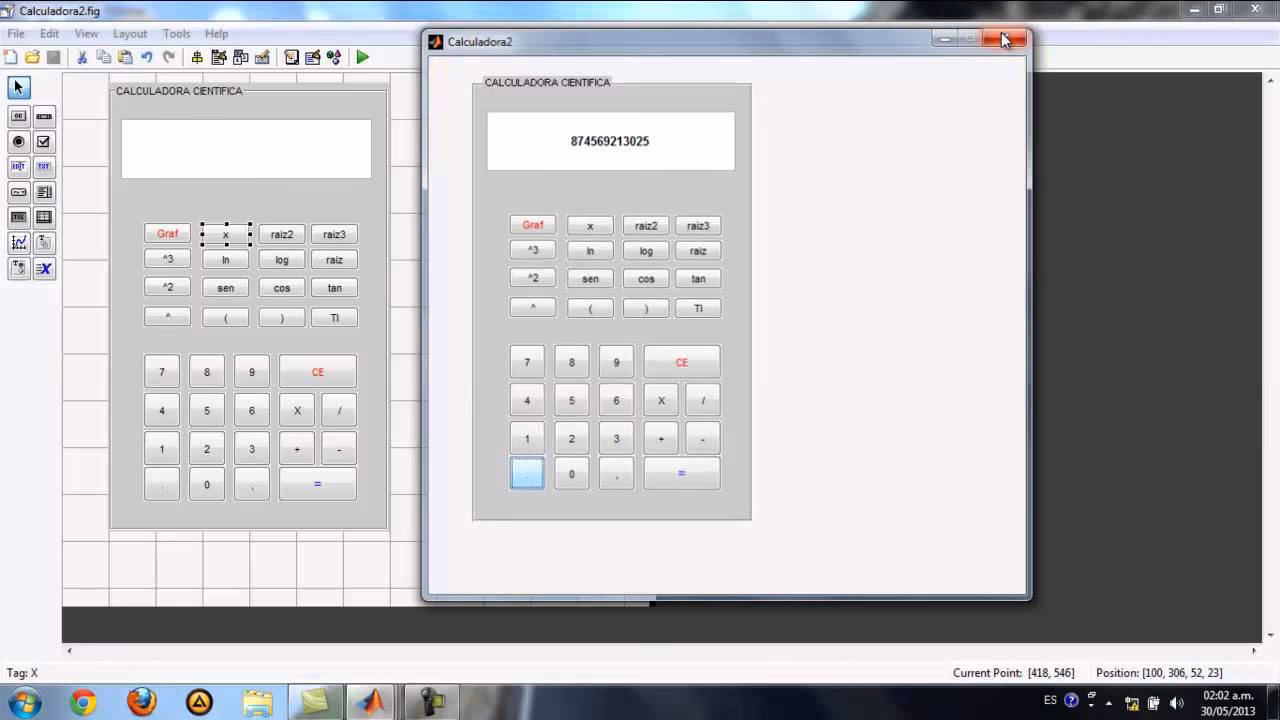This screenshot has width=1280, height=720.
Task: Select the Pop-up Menu tool
Action: (17, 192)
